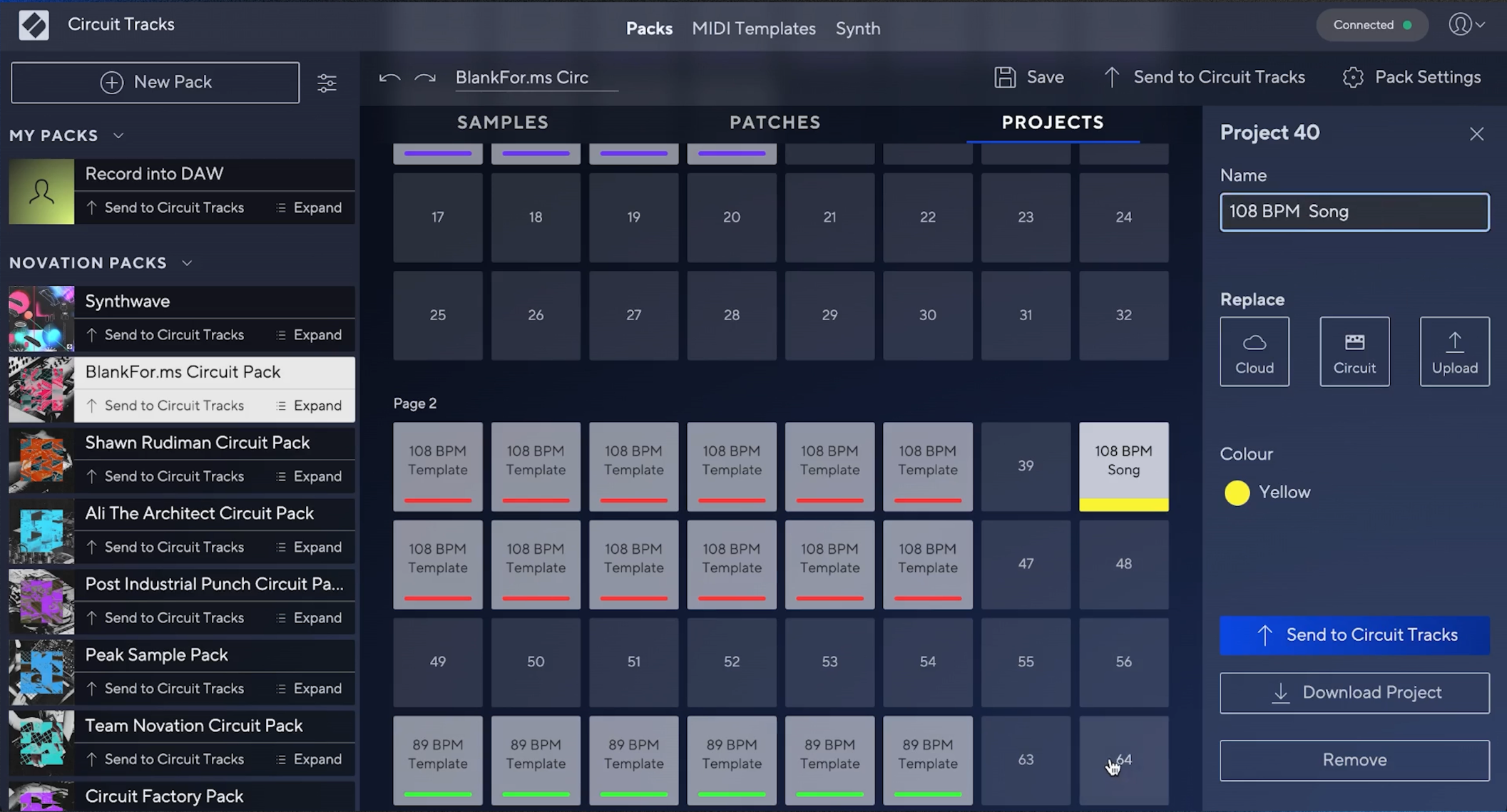Click the redo arrow icon
The width and height of the screenshot is (1507, 812).
point(425,78)
